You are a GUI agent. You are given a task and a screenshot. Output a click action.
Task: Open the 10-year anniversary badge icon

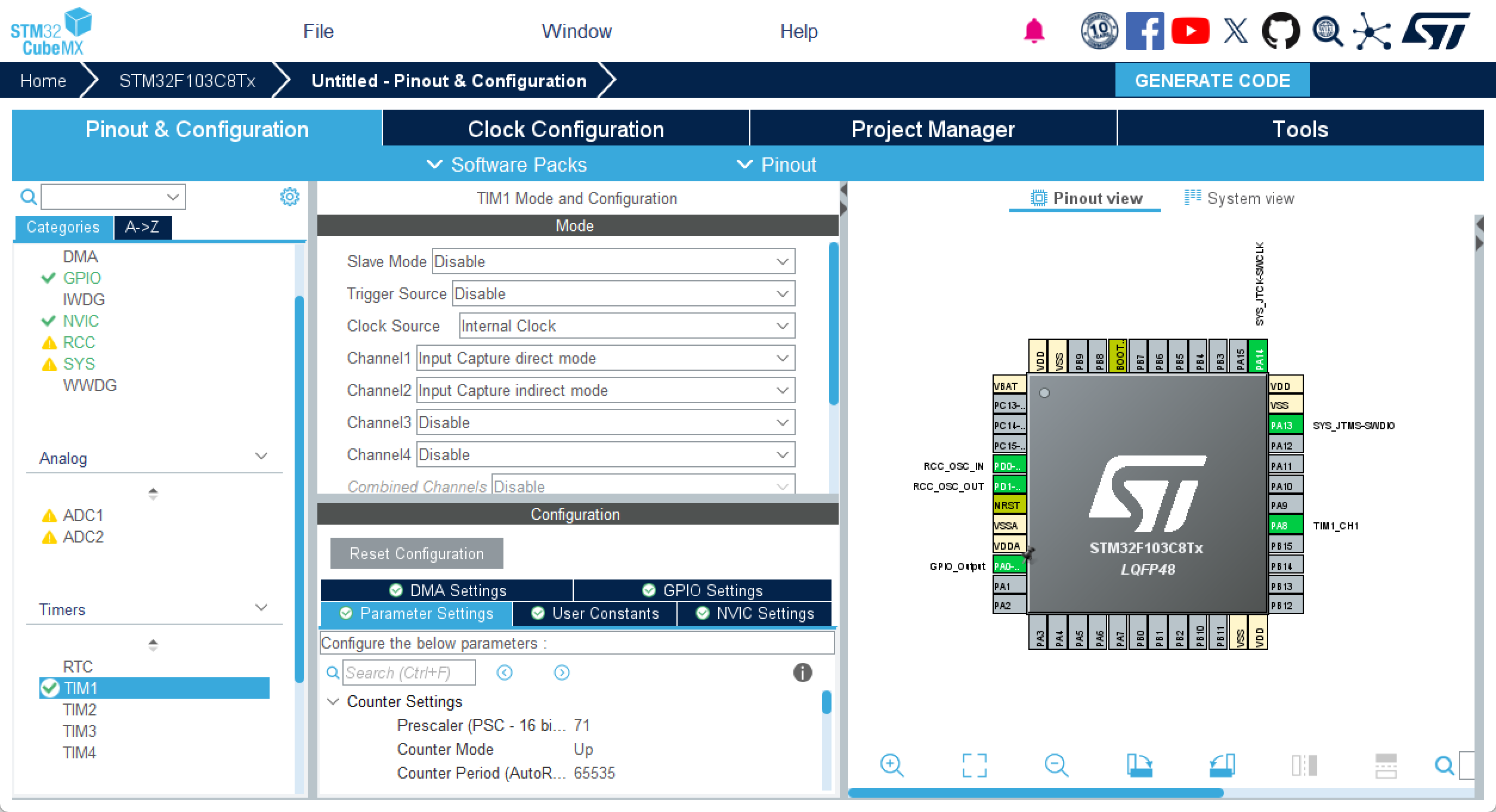click(x=1099, y=30)
